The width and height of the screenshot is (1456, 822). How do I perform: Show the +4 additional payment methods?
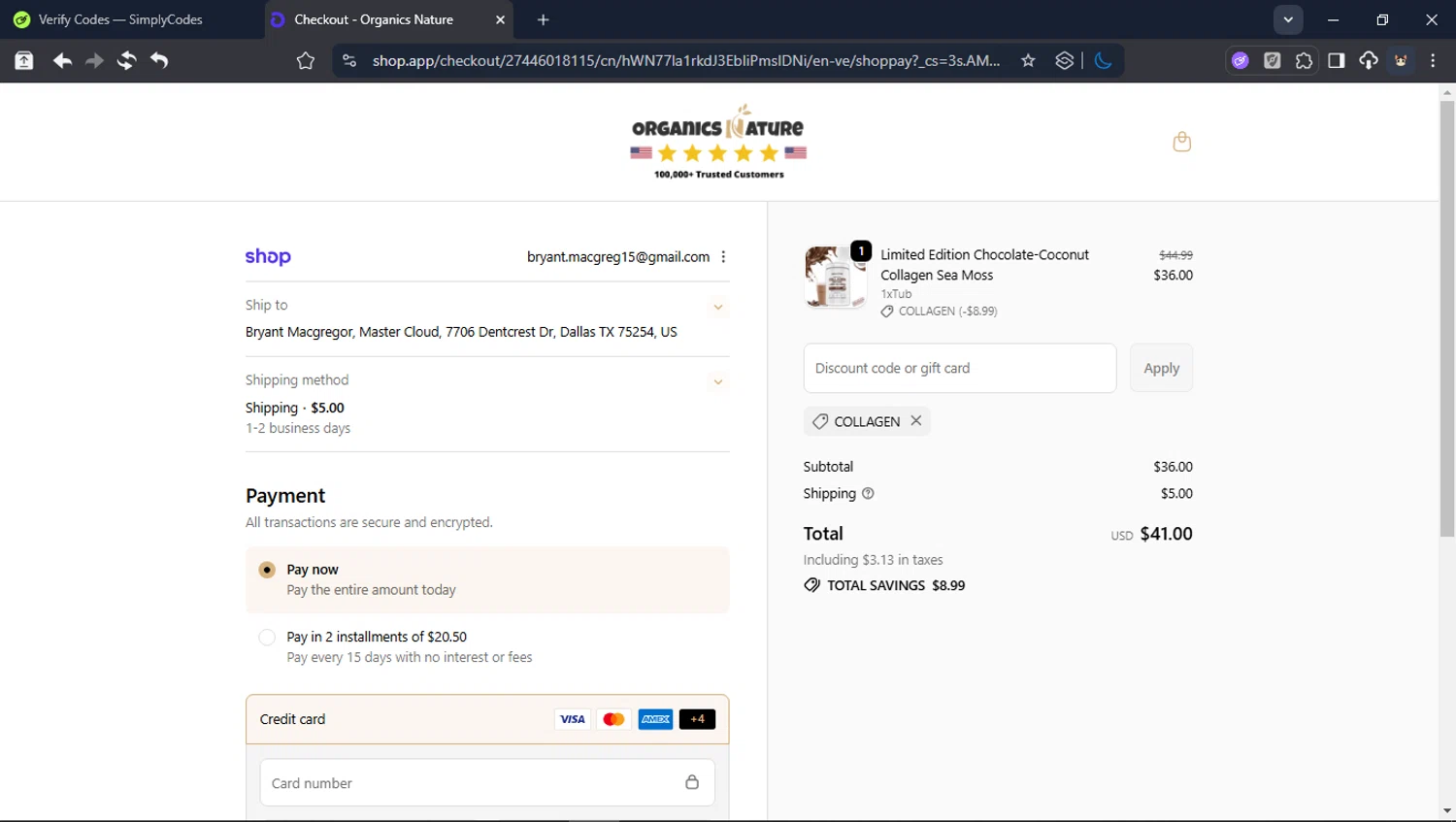tap(697, 719)
